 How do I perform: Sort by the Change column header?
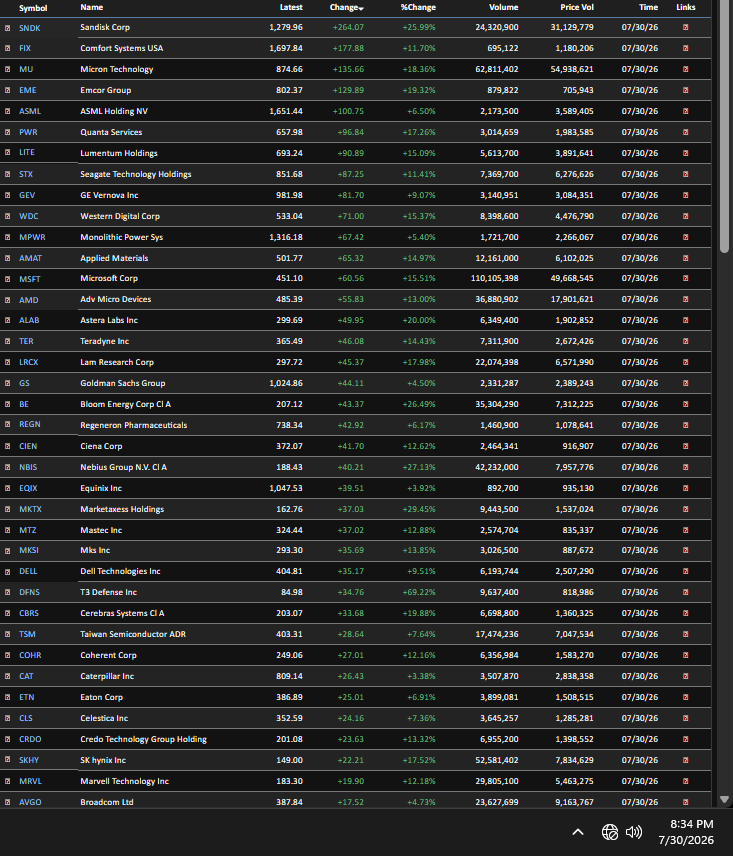[347, 7]
